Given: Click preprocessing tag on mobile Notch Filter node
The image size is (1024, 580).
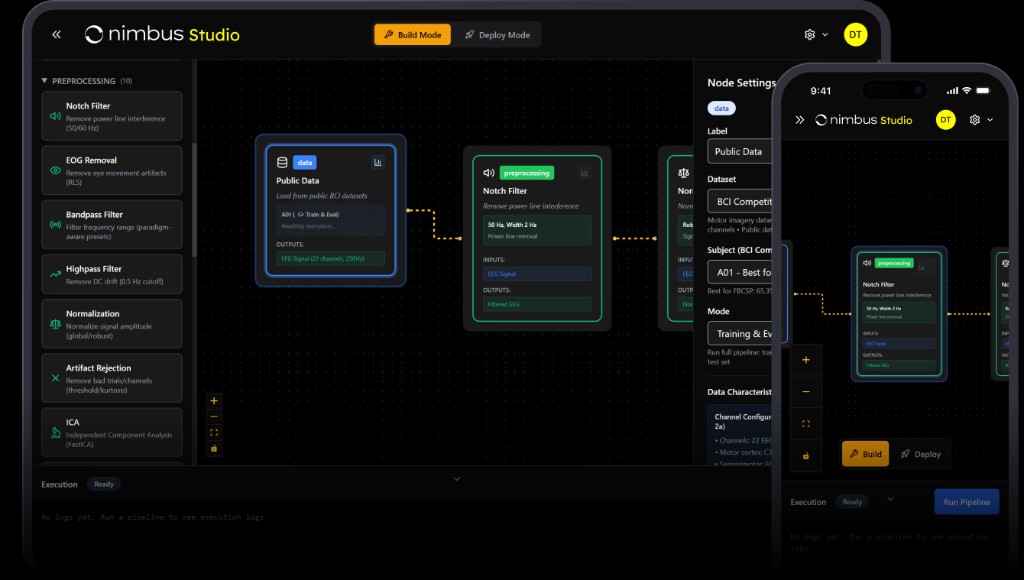Looking at the screenshot, I should 894,263.
